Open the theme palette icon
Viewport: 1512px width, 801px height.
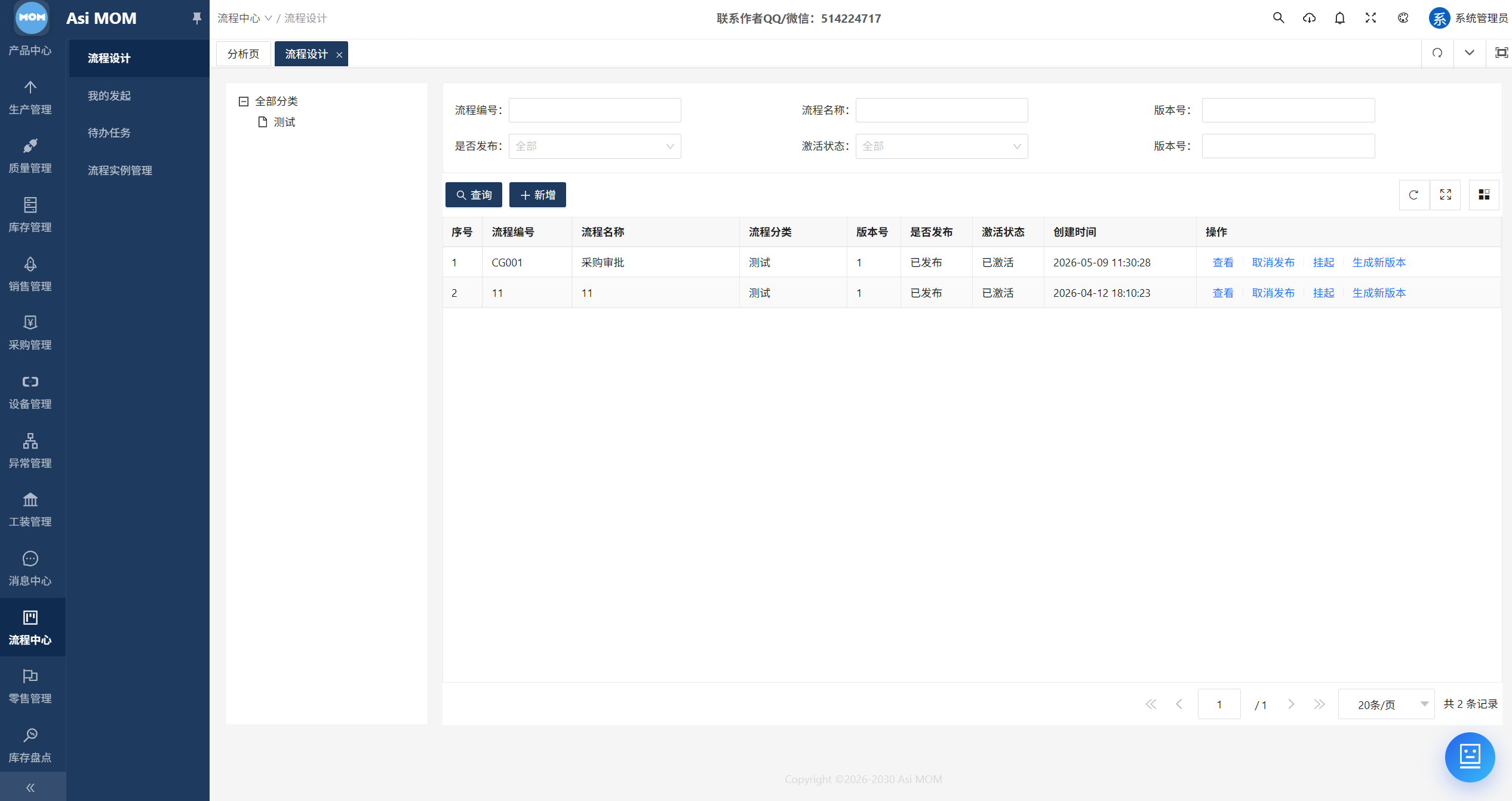point(1403,18)
